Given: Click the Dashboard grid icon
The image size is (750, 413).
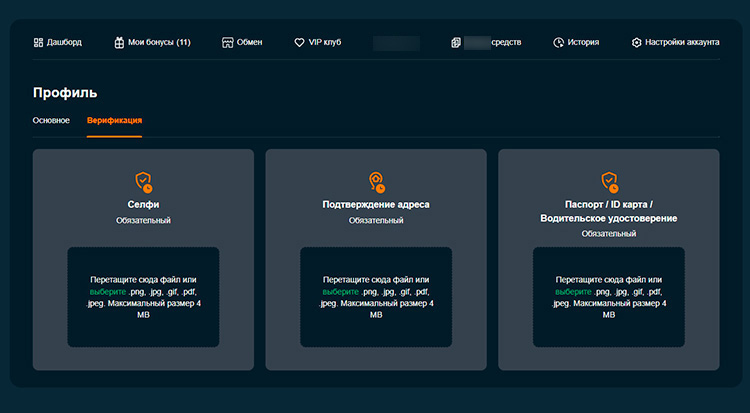Looking at the screenshot, I should (38, 43).
